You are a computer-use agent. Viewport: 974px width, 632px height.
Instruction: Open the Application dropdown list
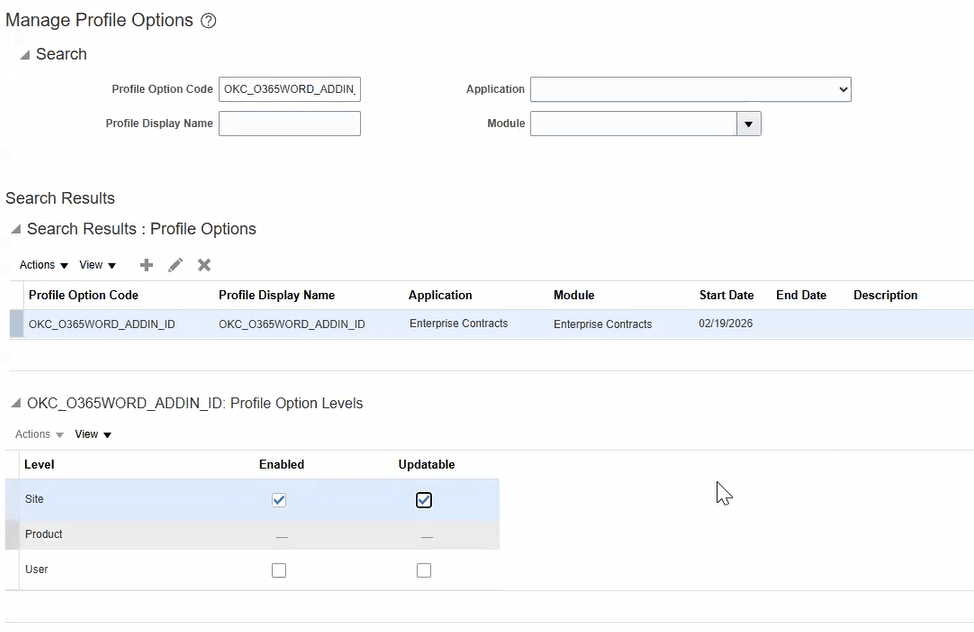pyautogui.click(x=691, y=89)
